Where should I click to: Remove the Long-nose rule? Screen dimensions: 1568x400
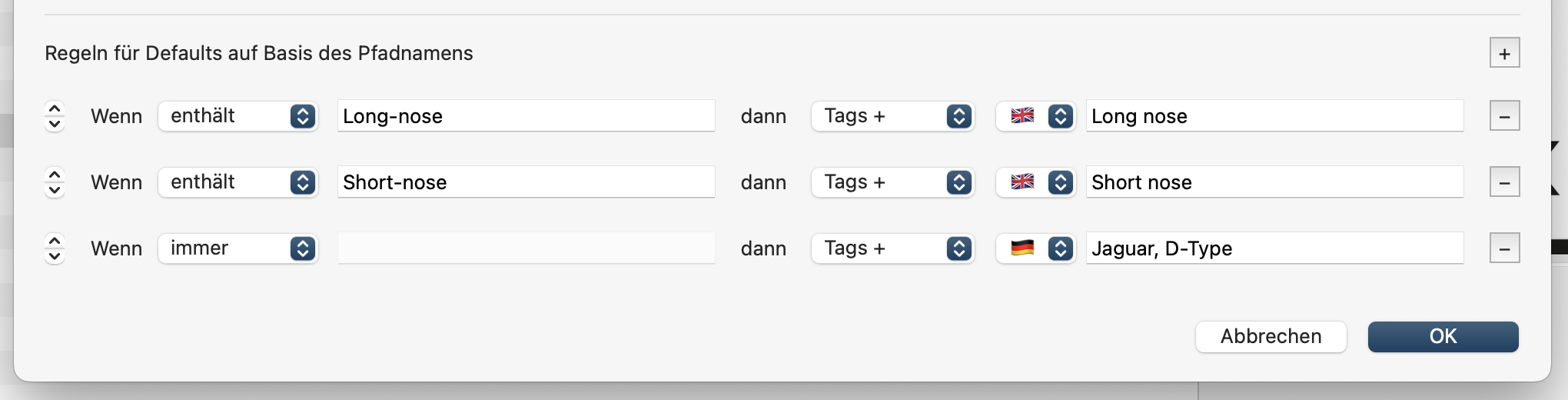1504,116
